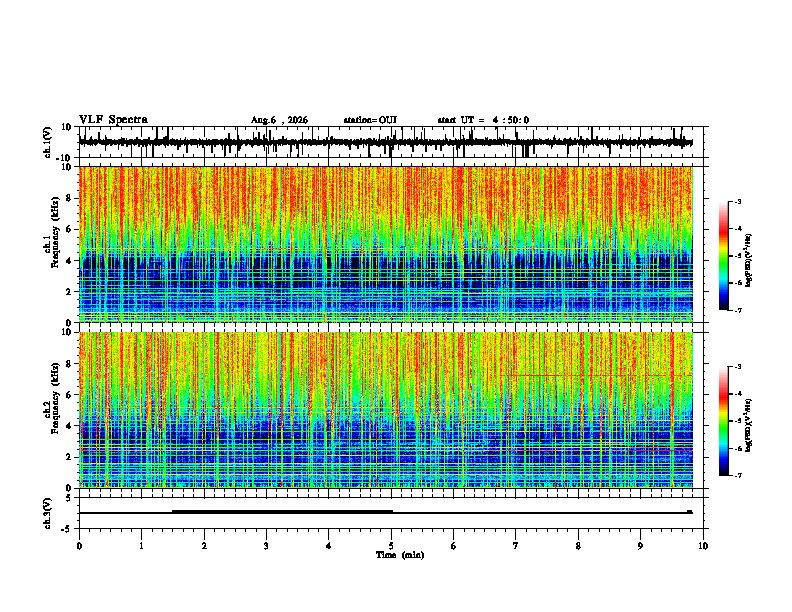Click the "4" kHz tick of ch.2 spectrogram
This screenshot has height=612, width=792.
[x=69, y=426]
